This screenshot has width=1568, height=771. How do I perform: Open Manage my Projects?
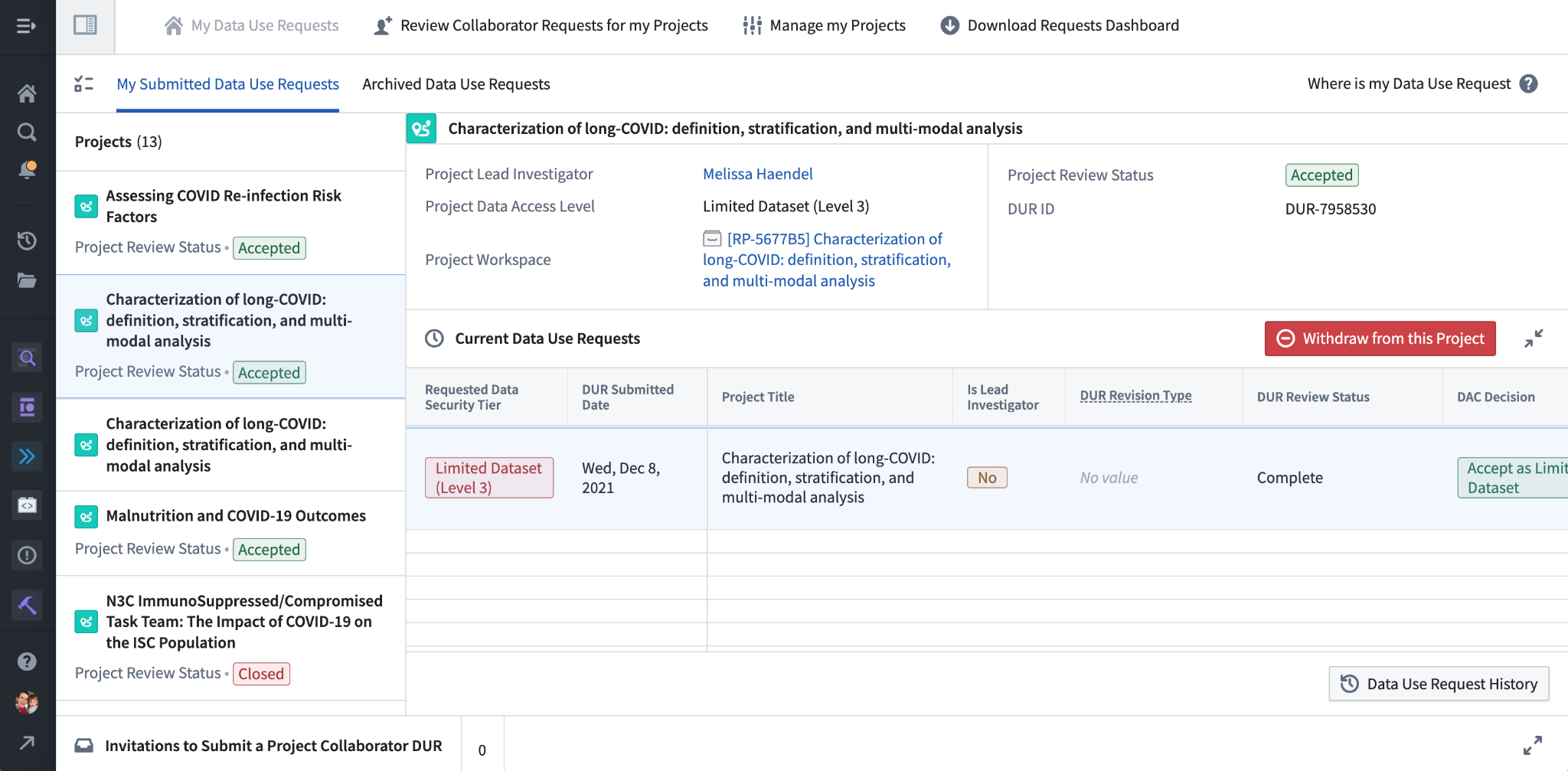(837, 25)
